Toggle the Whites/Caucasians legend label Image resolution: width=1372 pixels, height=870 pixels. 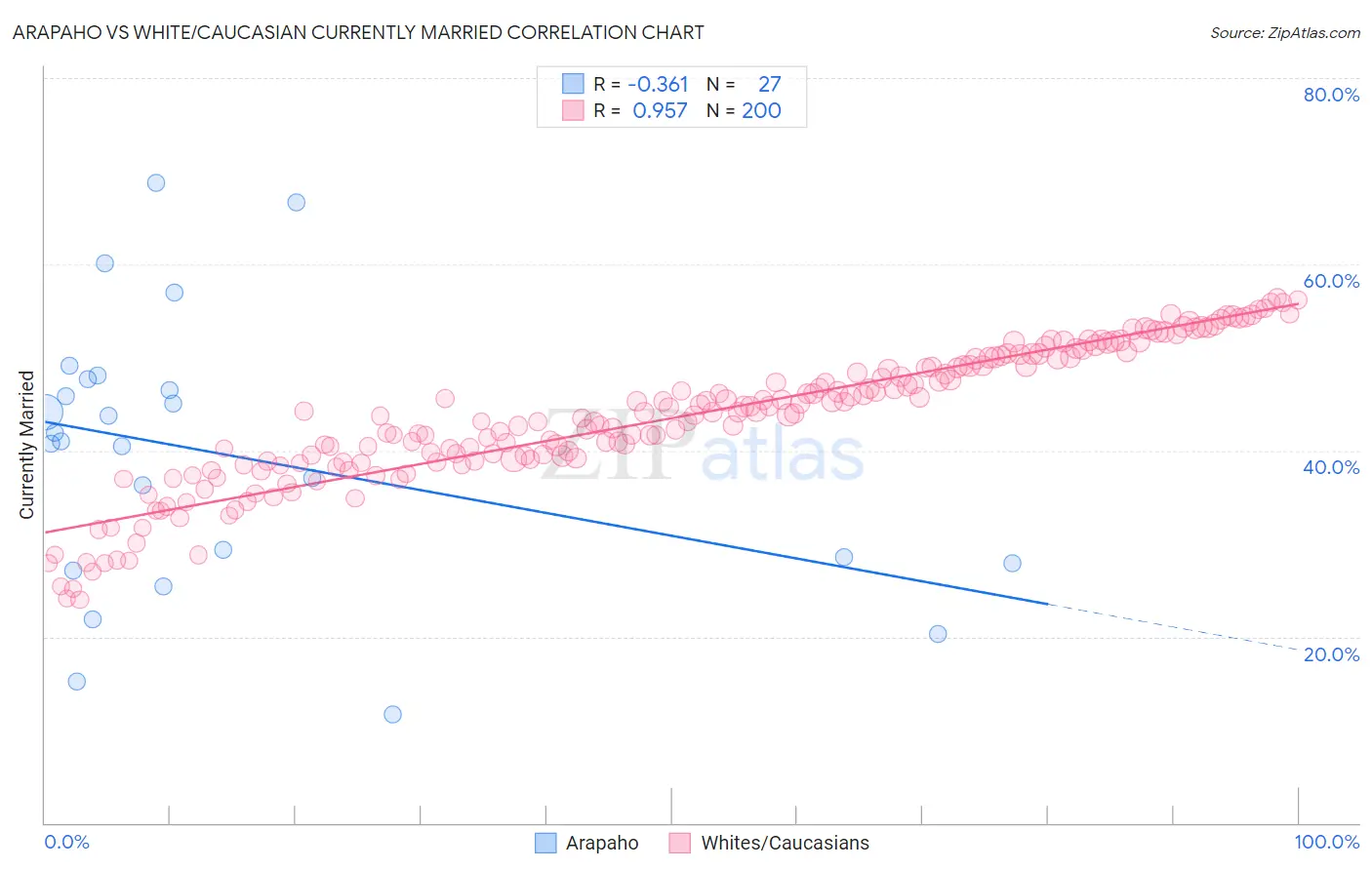coord(785,843)
